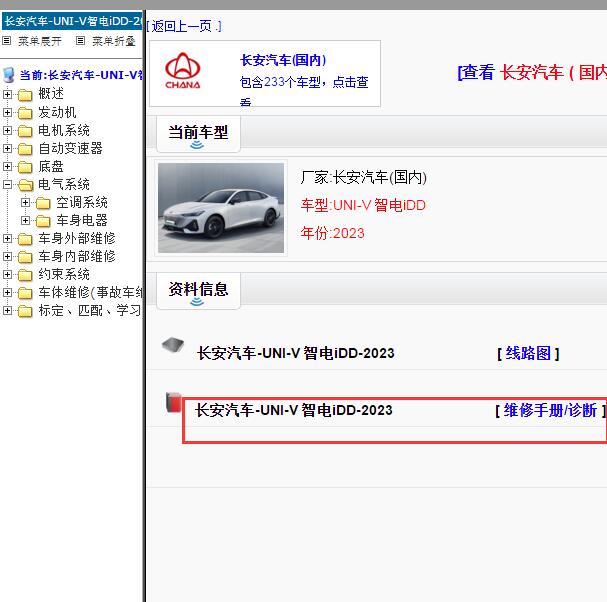
Task: Click the 车身外部维修 folder icon
Action: coord(25,239)
